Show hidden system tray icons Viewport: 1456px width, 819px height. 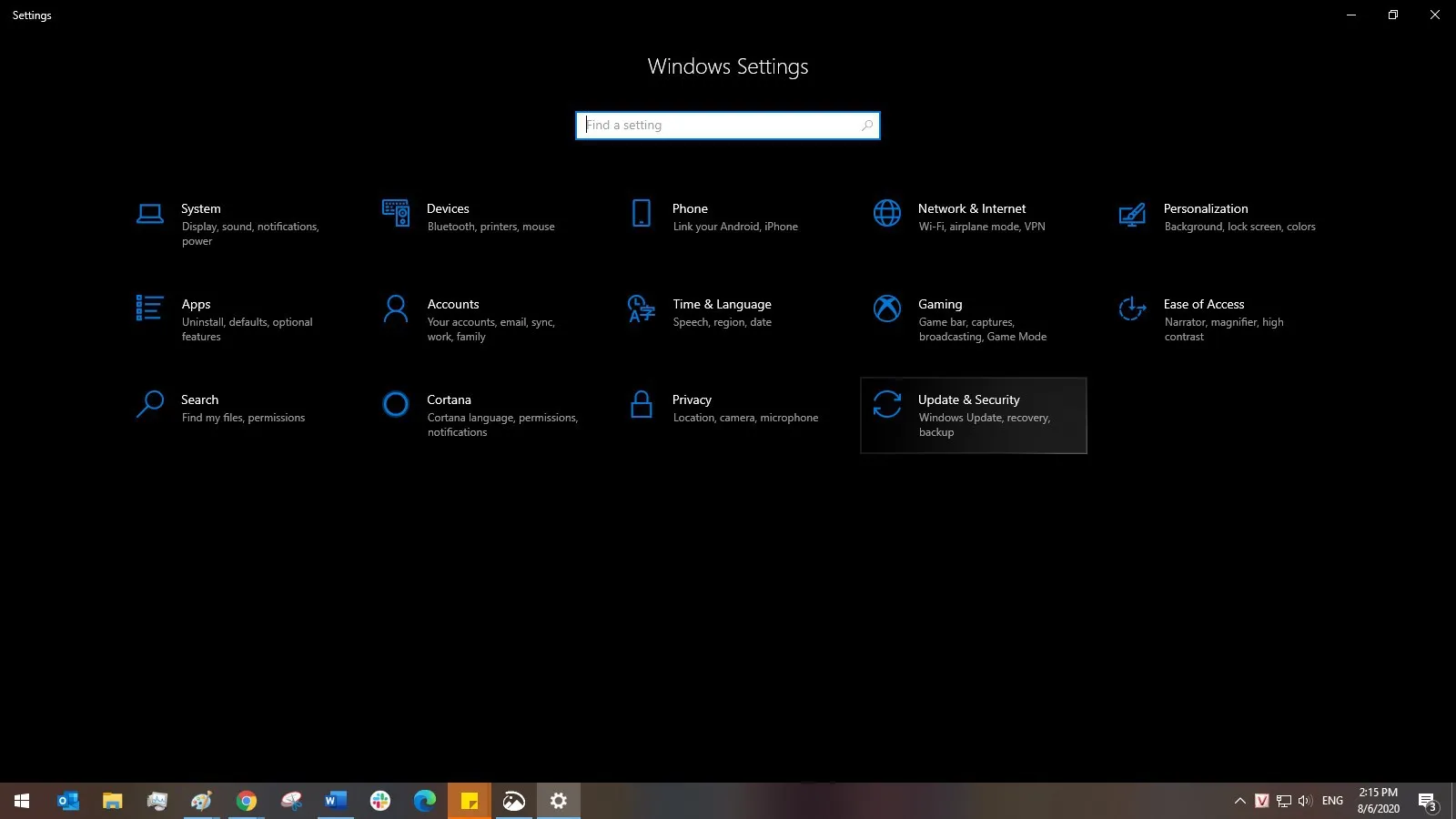point(1239,801)
